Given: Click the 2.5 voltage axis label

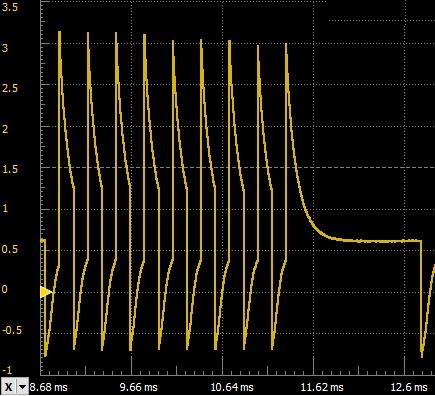Looking at the screenshot, I should coord(10,88).
